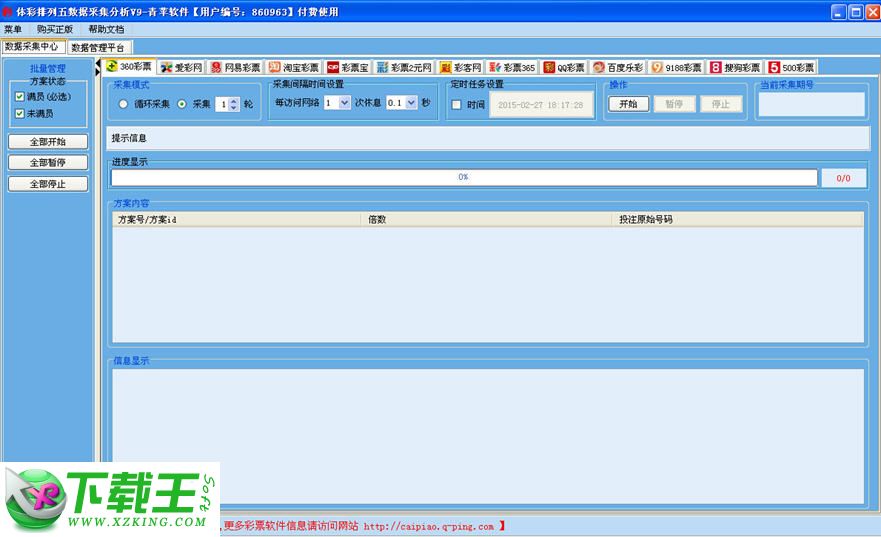This screenshot has width=881, height=537.
Task: Click the 0% progress bar
Action: (x=464, y=178)
